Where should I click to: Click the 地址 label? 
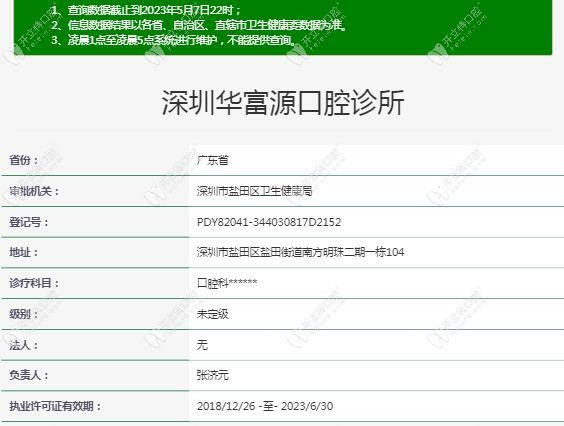point(24,252)
